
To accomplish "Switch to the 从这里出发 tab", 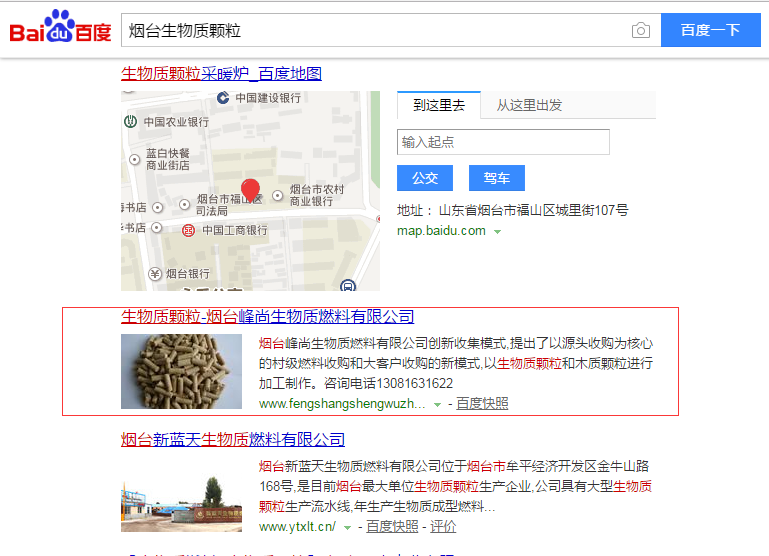I will [529, 105].
